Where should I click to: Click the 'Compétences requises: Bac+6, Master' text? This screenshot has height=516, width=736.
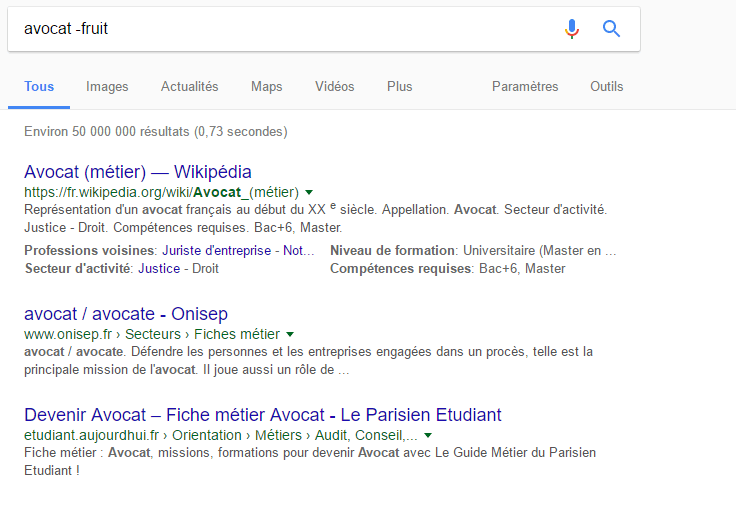(448, 269)
